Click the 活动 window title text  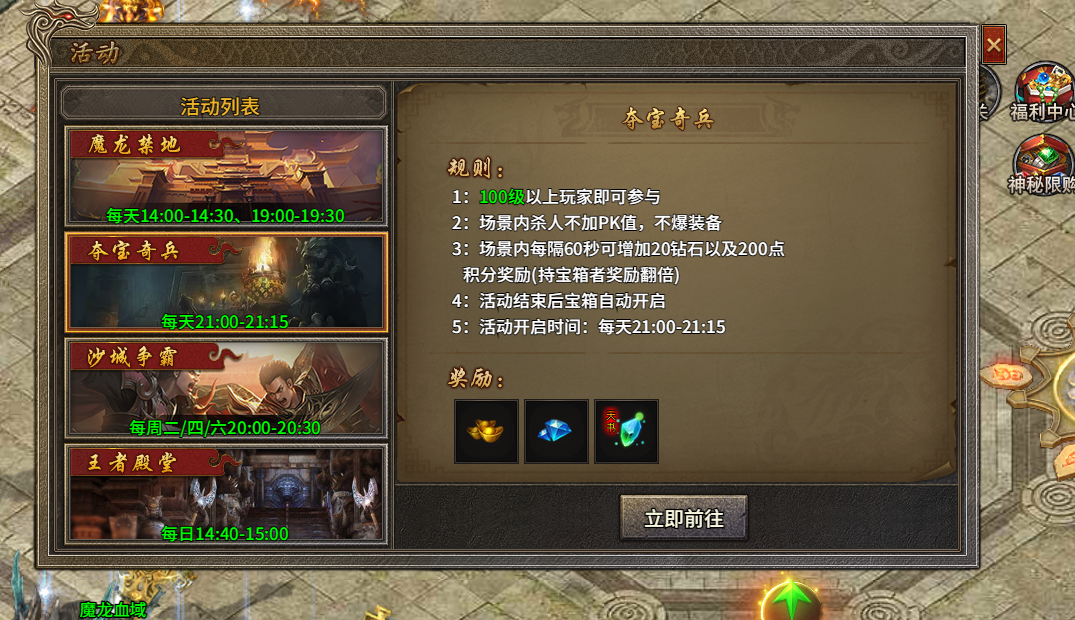(95, 53)
